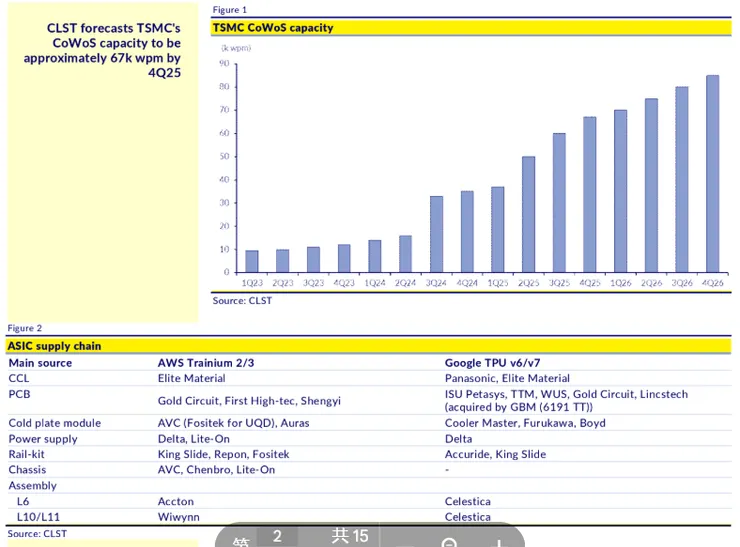Click 'AVC (Fositek for UQD), Auras' cell
740x547 pixels.
pos(234,423)
